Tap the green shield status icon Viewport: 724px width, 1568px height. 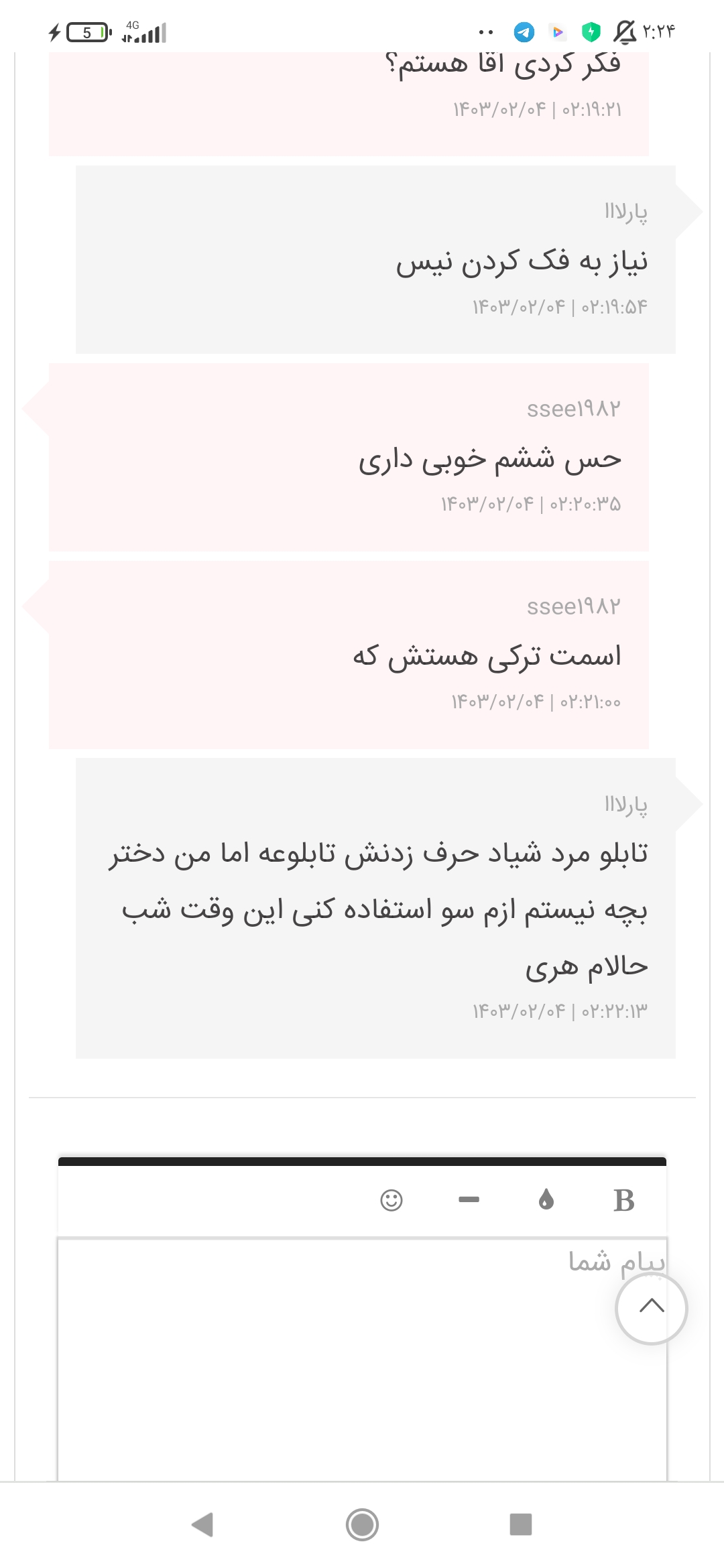(x=591, y=31)
